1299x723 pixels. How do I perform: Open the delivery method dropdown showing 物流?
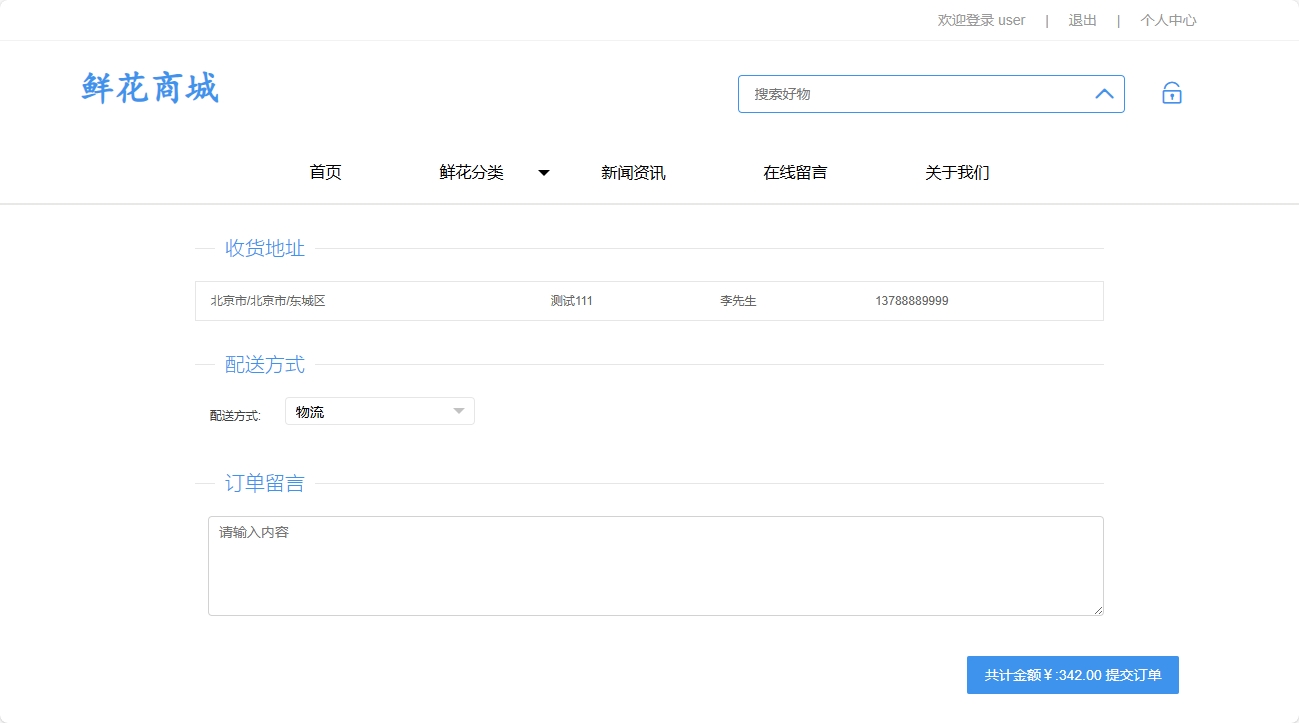pyautogui.click(x=380, y=411)
